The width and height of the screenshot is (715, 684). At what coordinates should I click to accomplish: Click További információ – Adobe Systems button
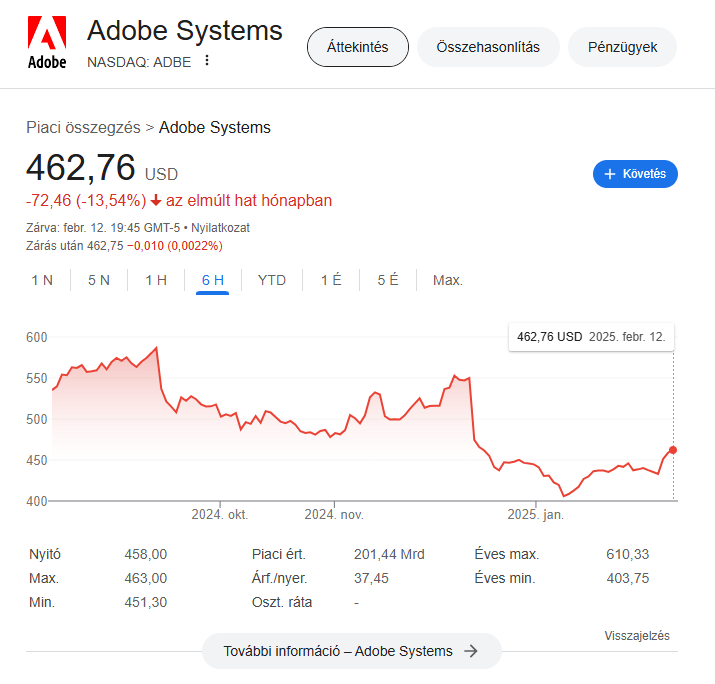(x=352, y=651)
